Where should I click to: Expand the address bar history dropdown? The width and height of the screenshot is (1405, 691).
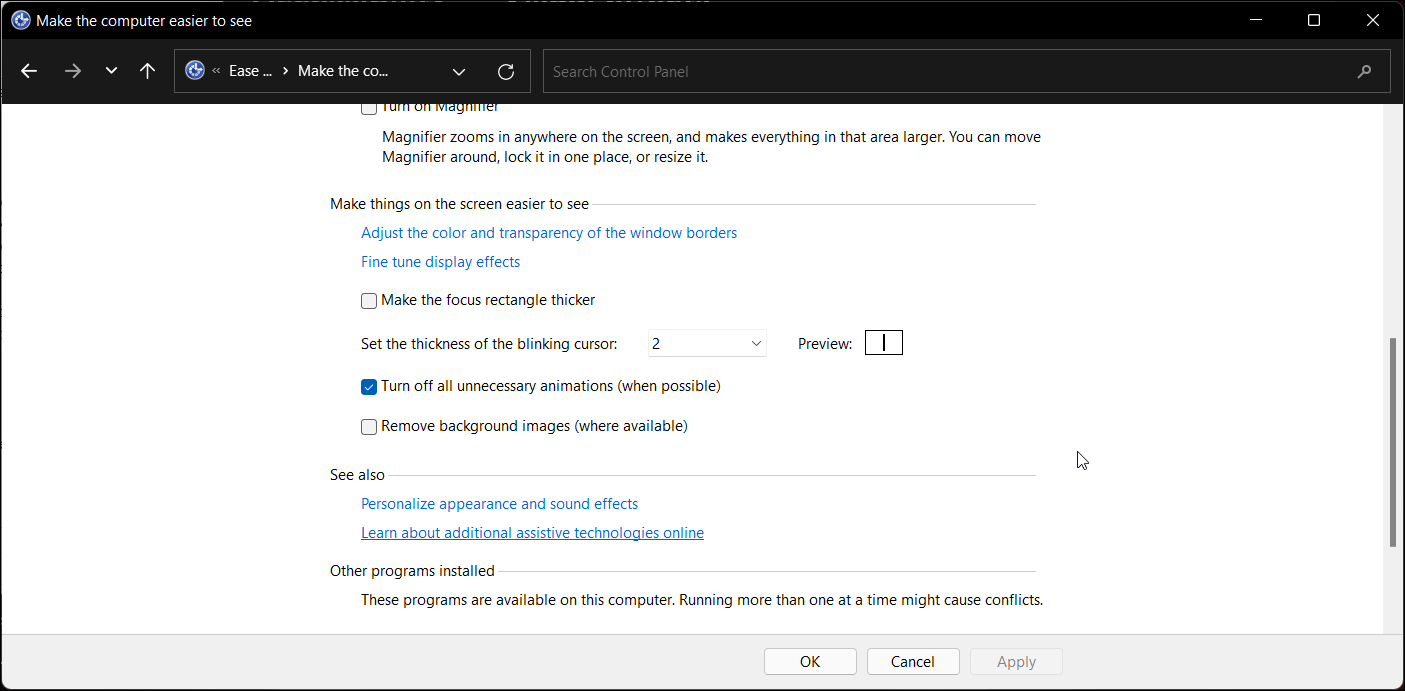[459, 71]
